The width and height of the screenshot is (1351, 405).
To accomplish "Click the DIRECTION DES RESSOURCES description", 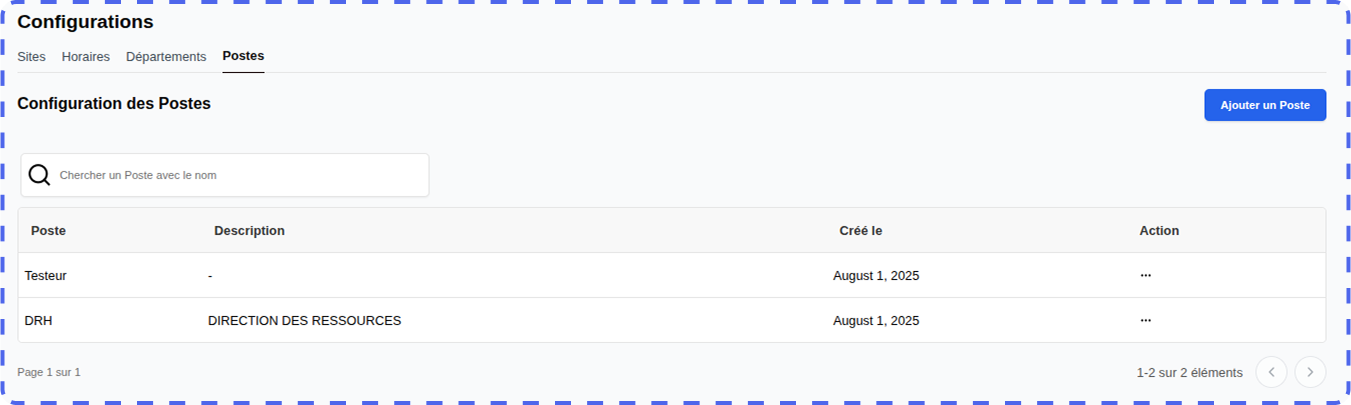I will coord(304,321).
